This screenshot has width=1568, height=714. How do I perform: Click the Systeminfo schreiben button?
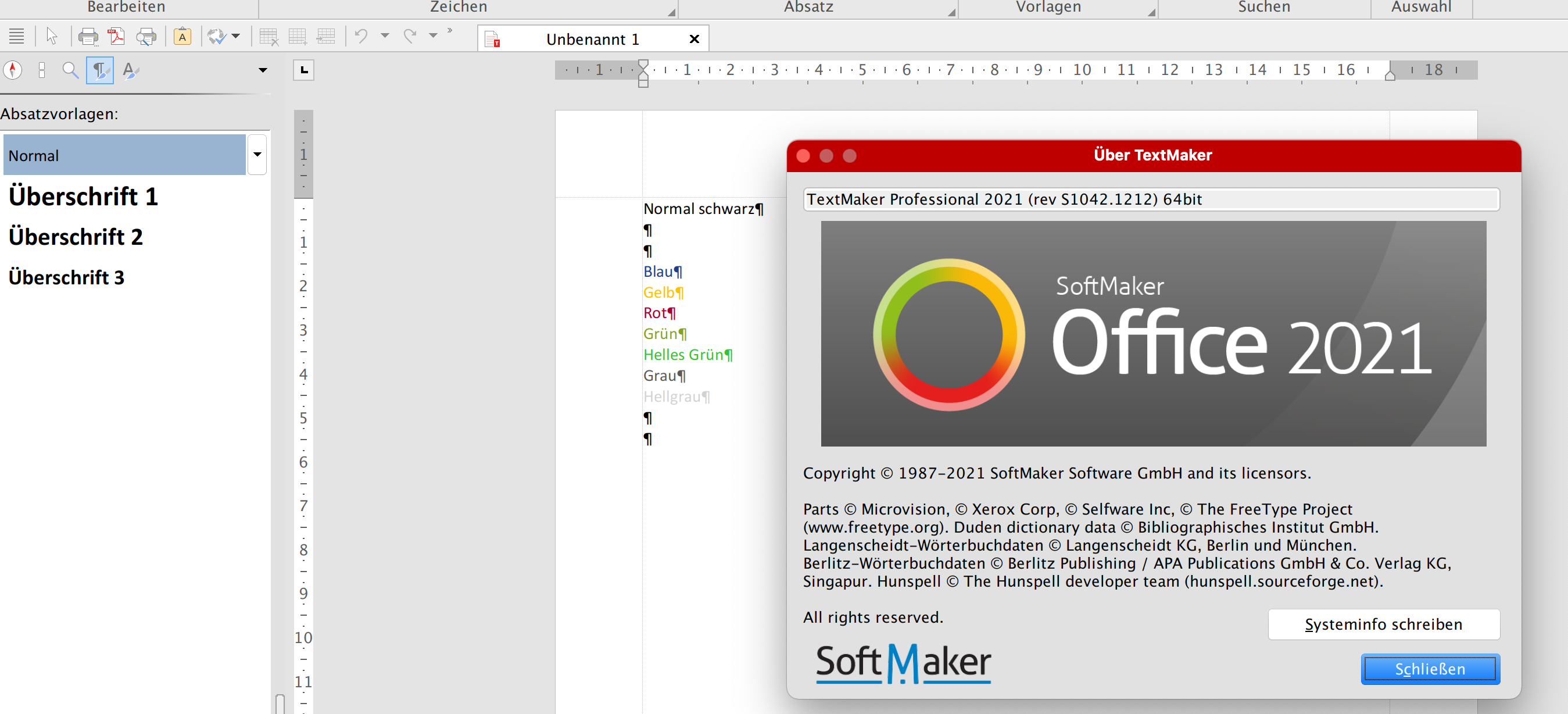tap(1384, 624)
